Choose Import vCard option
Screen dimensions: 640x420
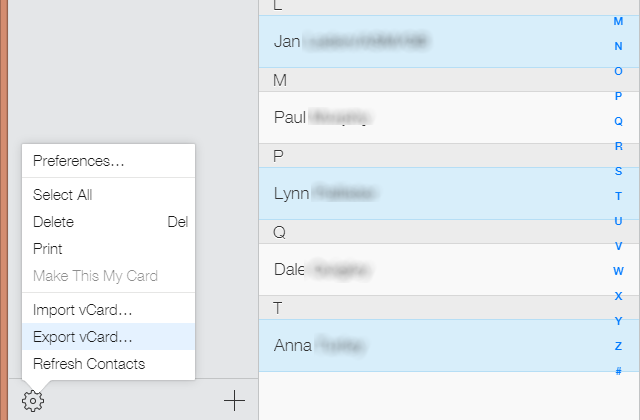(x=82, y=310)
